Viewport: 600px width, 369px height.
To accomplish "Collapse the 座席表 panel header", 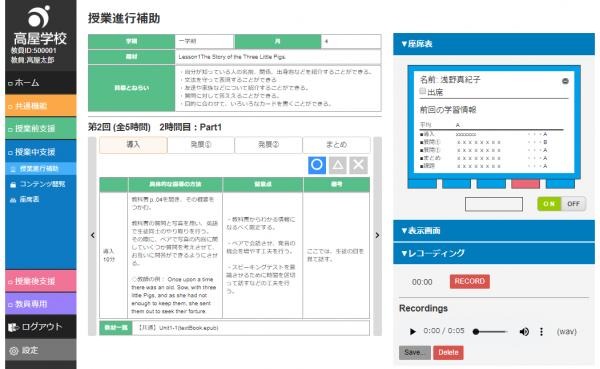I will [494, 44].
